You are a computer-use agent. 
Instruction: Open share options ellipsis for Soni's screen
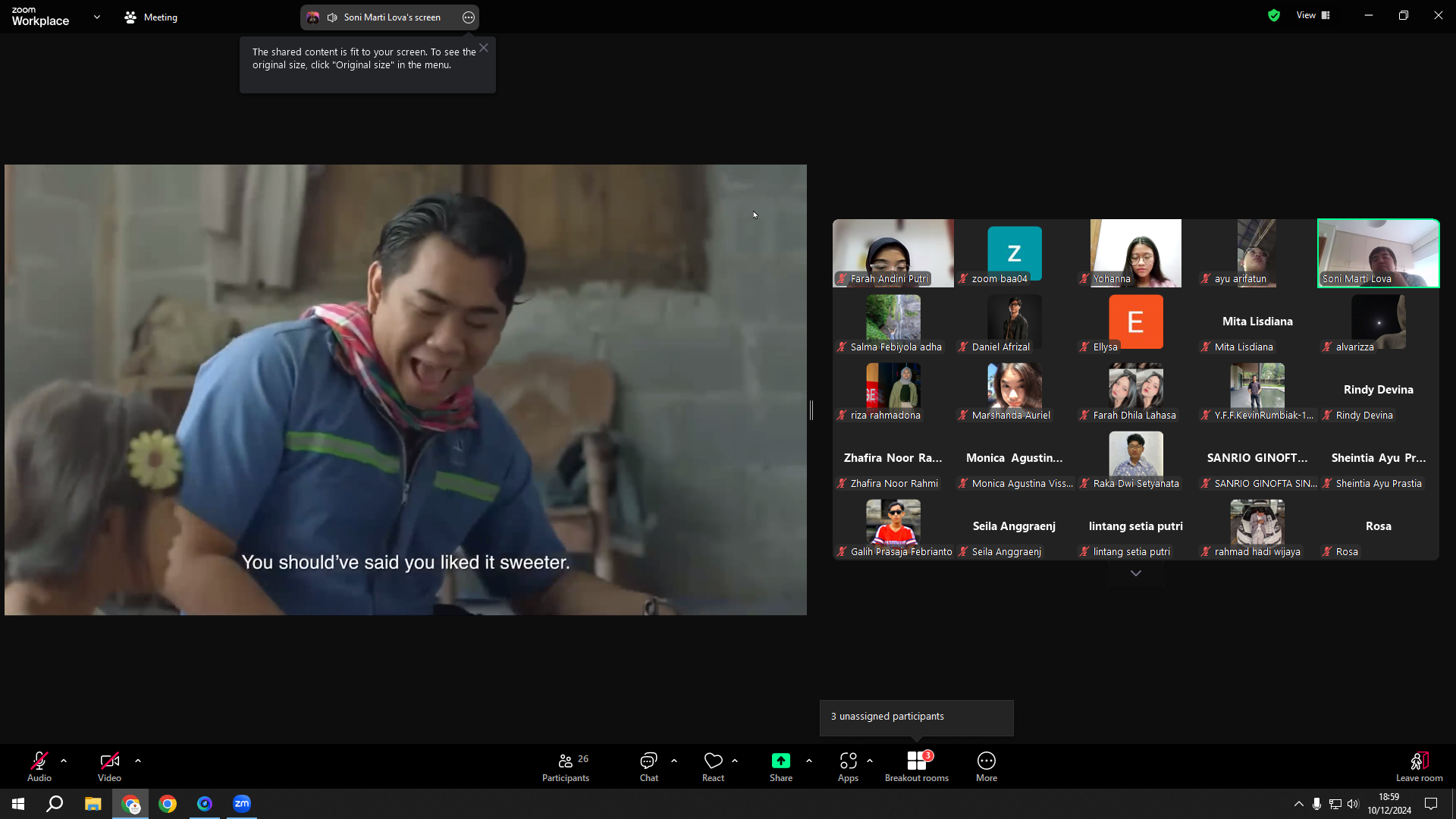point(469,17)
